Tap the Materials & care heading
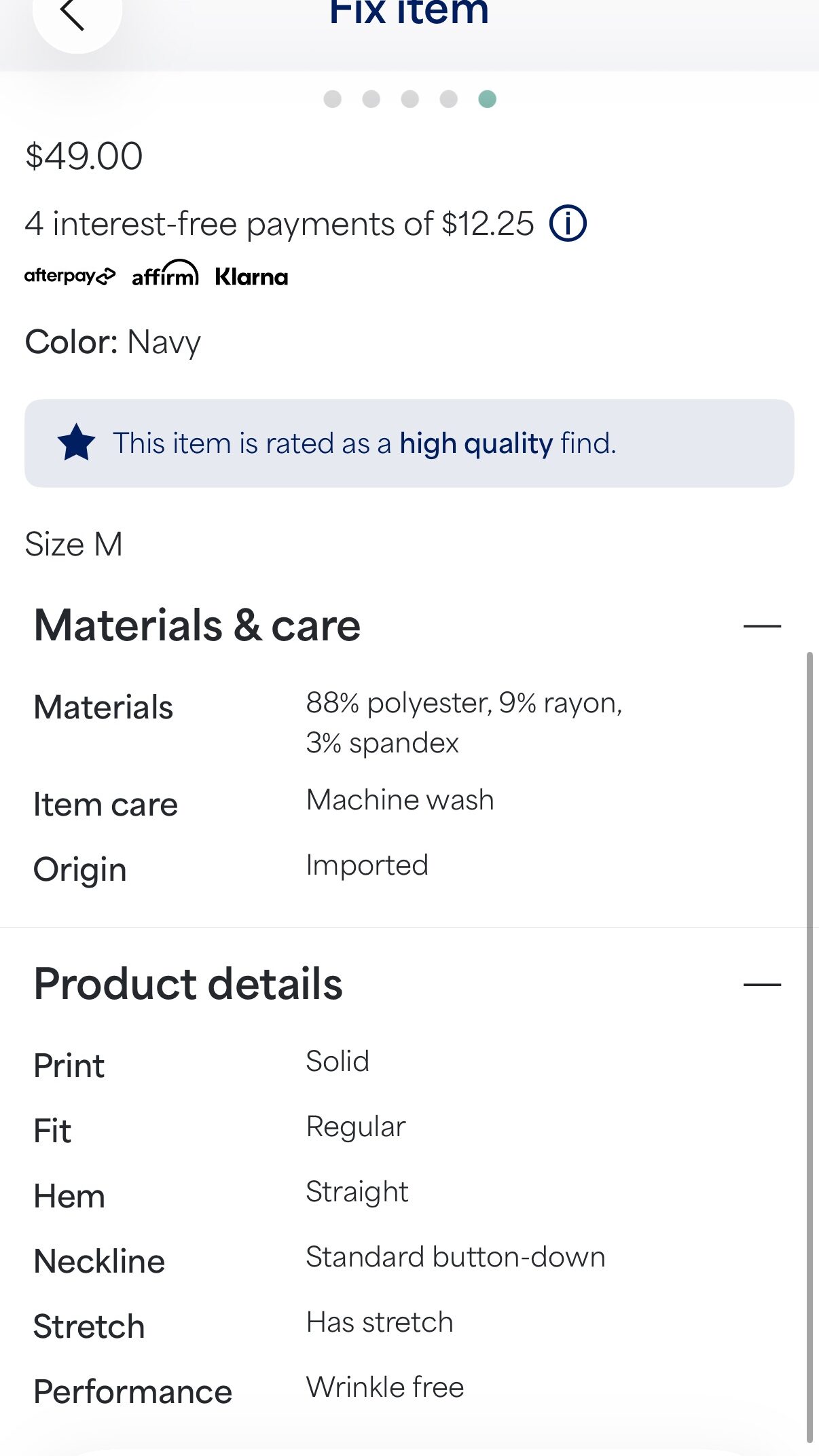 197,625
